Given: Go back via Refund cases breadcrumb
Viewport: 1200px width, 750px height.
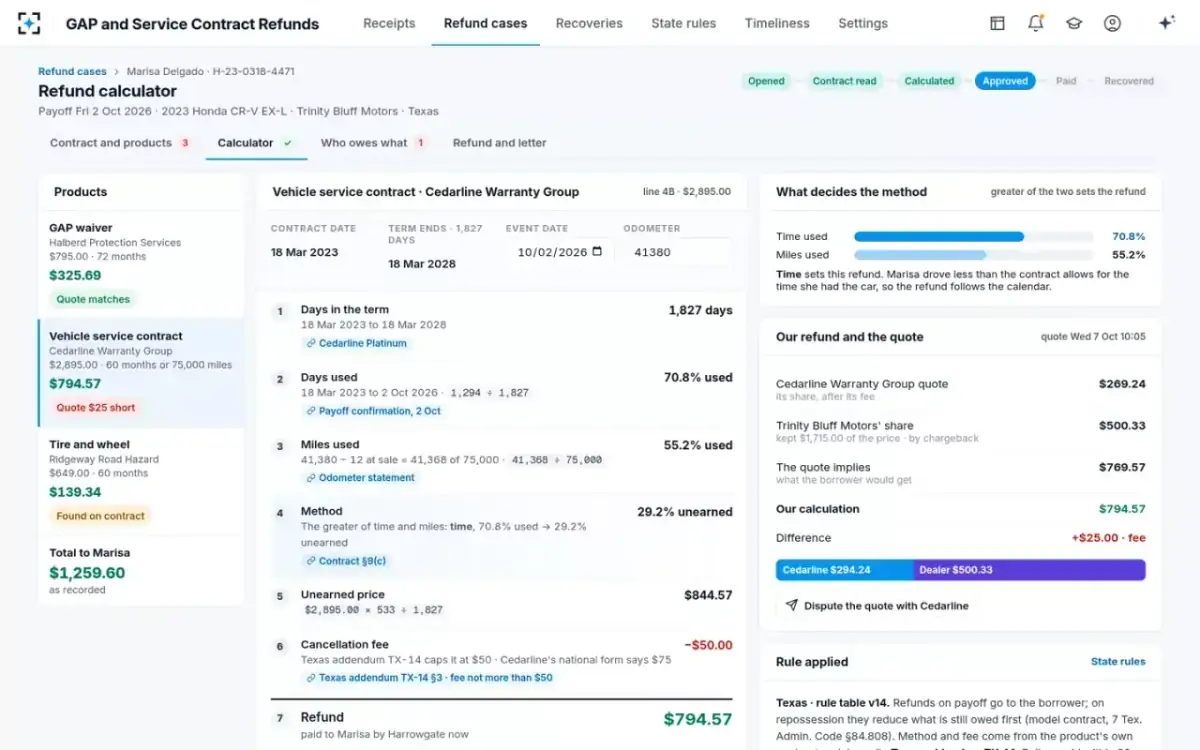Looking at the screenshot, I should [x=72, y=72].
